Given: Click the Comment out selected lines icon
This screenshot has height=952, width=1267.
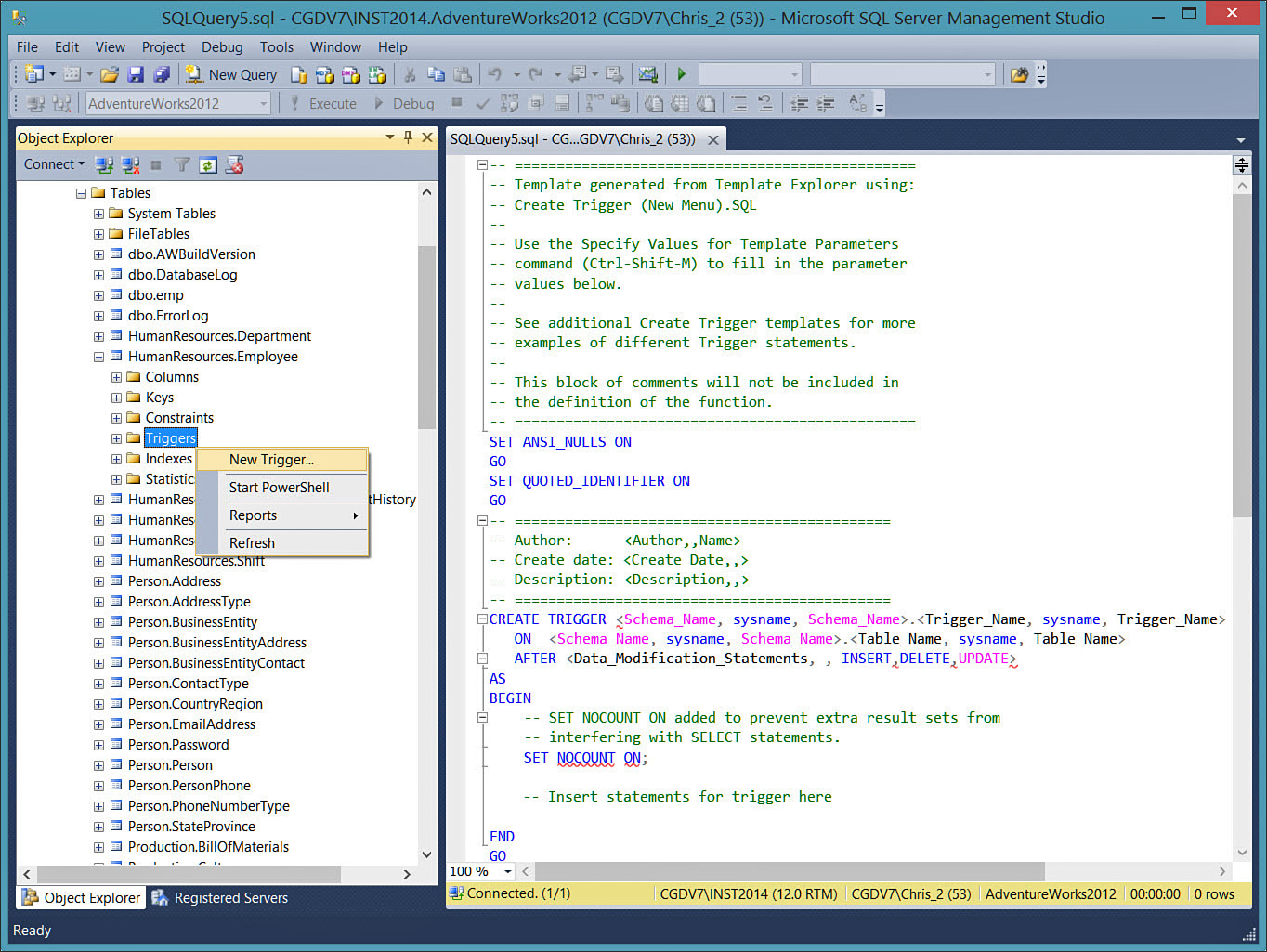Looking at the screenshot, I should [x=738, y=103].
